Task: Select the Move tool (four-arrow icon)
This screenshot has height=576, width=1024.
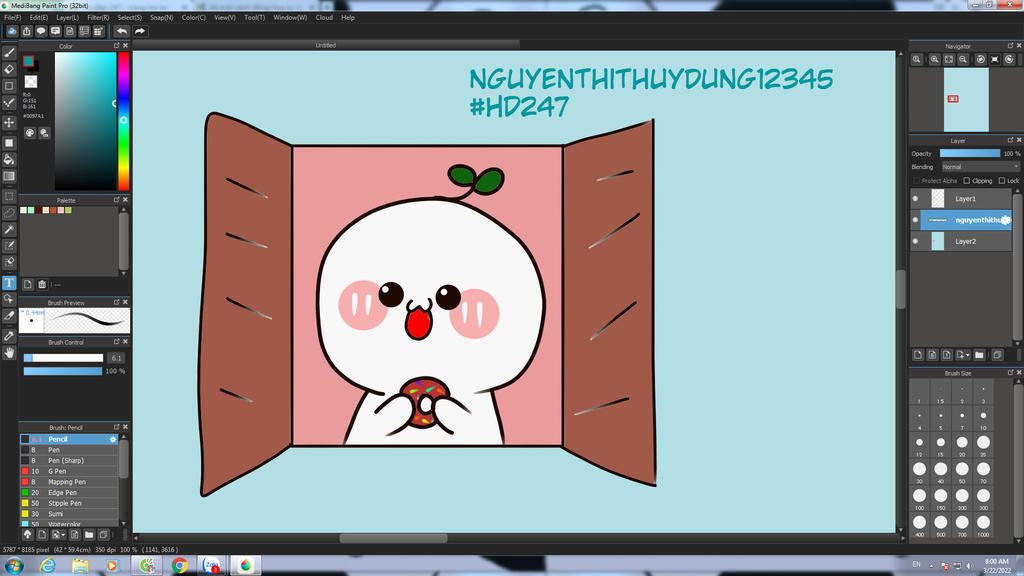Action: point(9,122)
